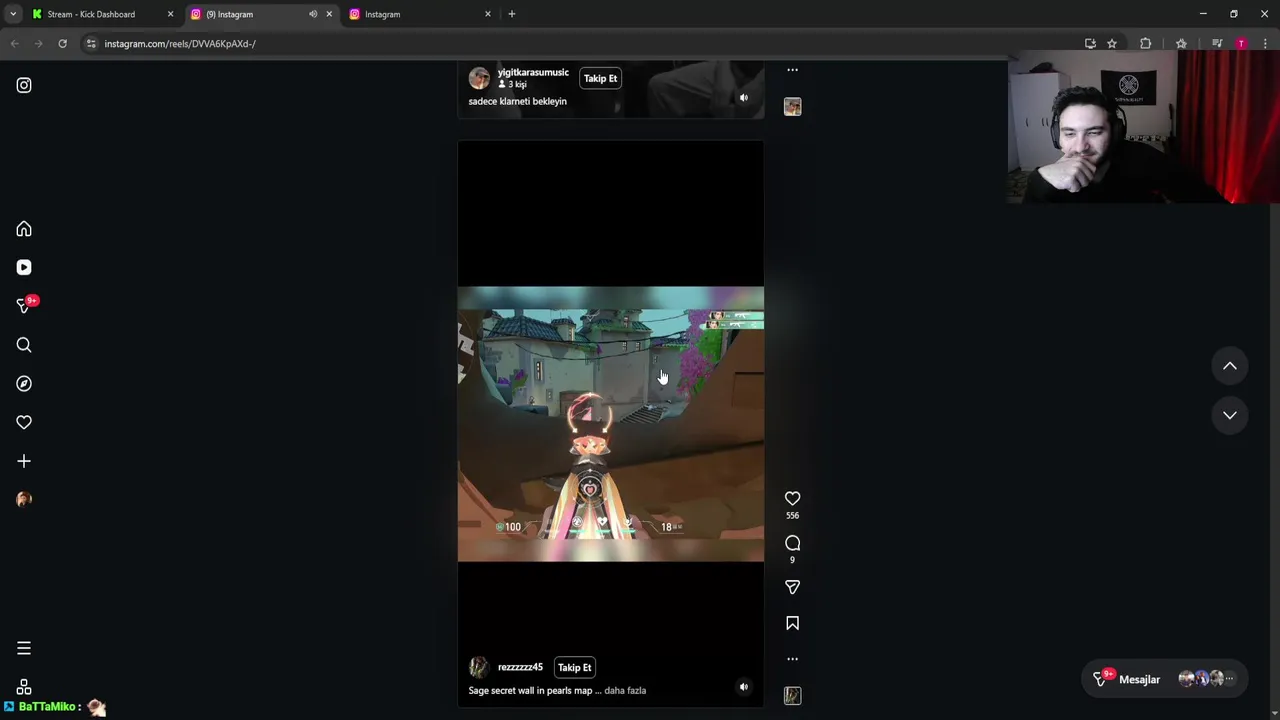
Task: Open more options for yigitkarasumusic reel
Action: pyautogui.click(x=792, y=70)
